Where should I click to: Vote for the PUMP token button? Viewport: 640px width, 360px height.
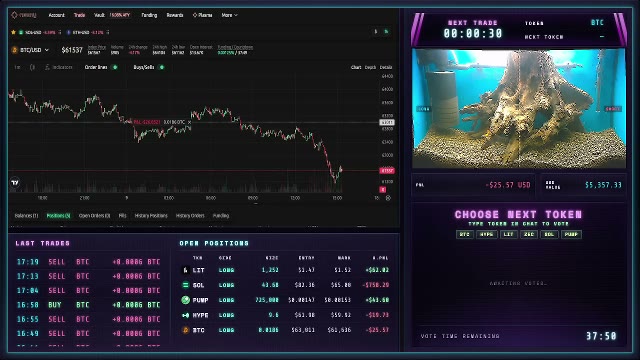pos(571,234)
